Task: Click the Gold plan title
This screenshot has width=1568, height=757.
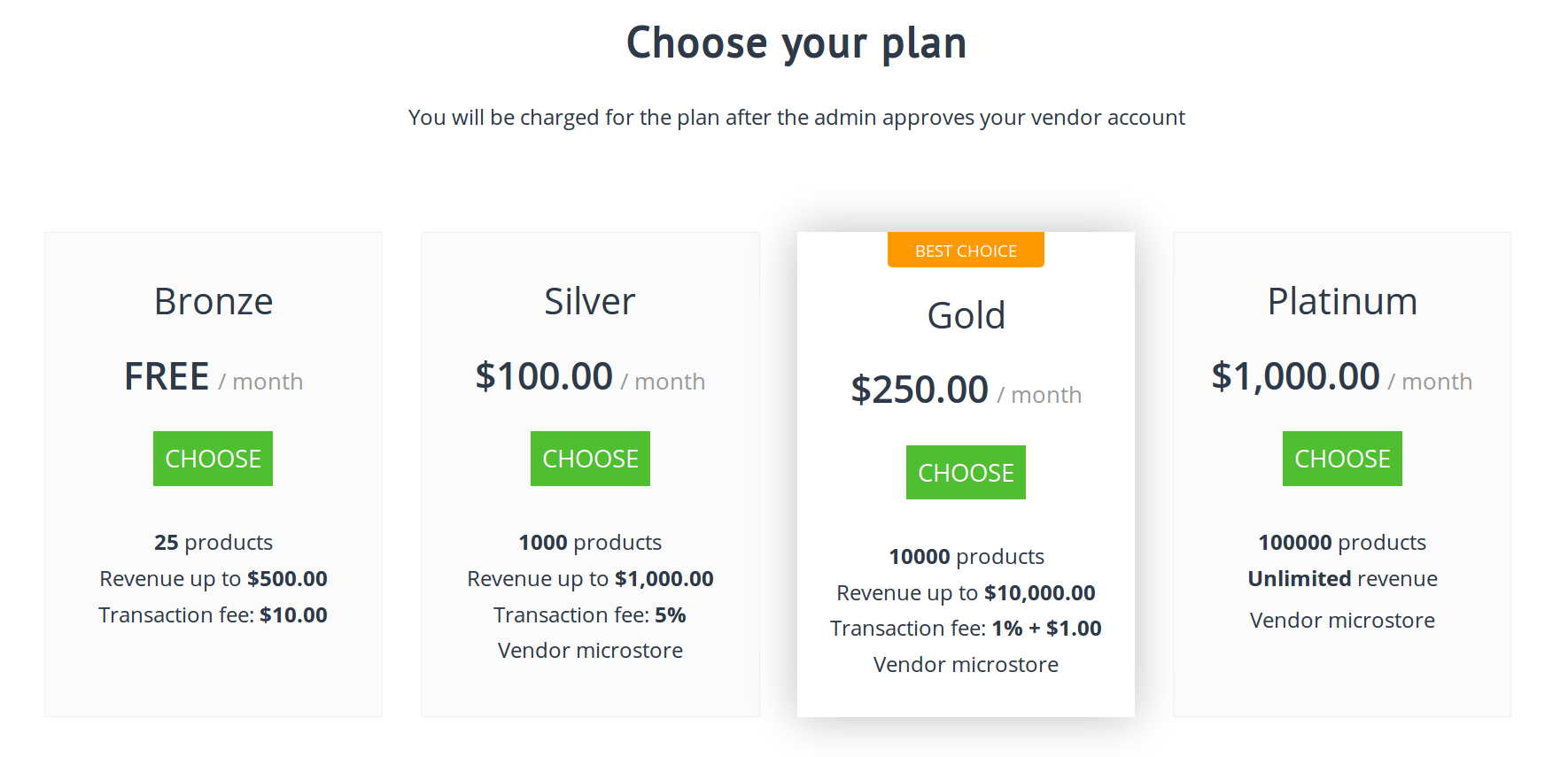Action: point(966,316)
